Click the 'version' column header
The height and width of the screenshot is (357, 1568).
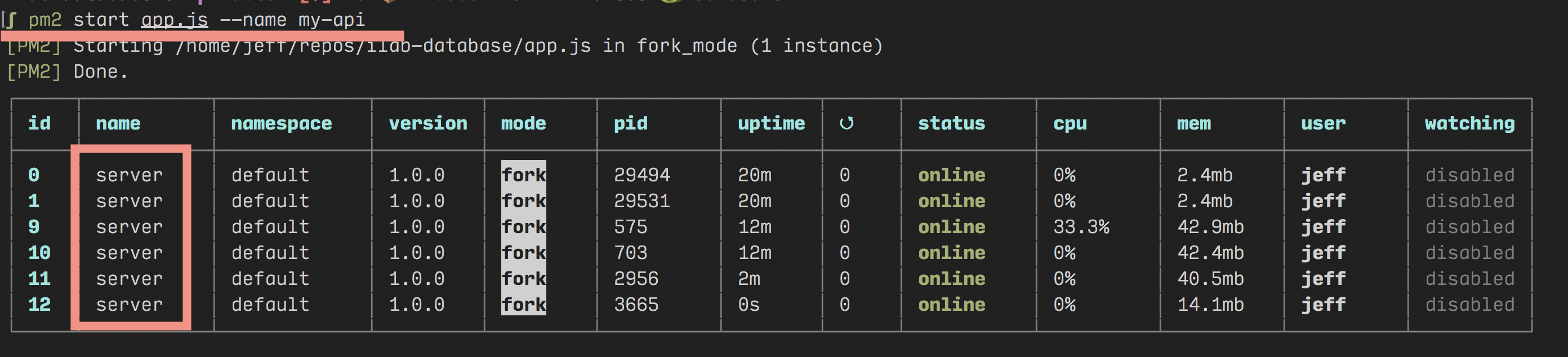click(x=428, y=123)
